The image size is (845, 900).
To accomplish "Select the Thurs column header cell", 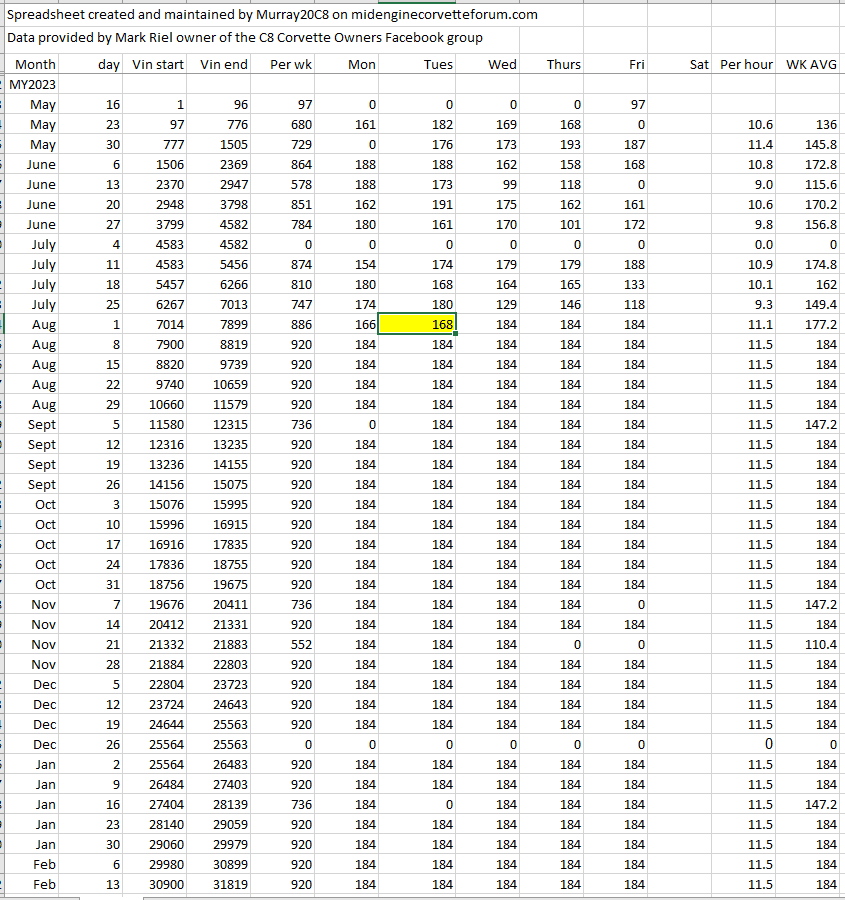I will click(x=564, y=64).
